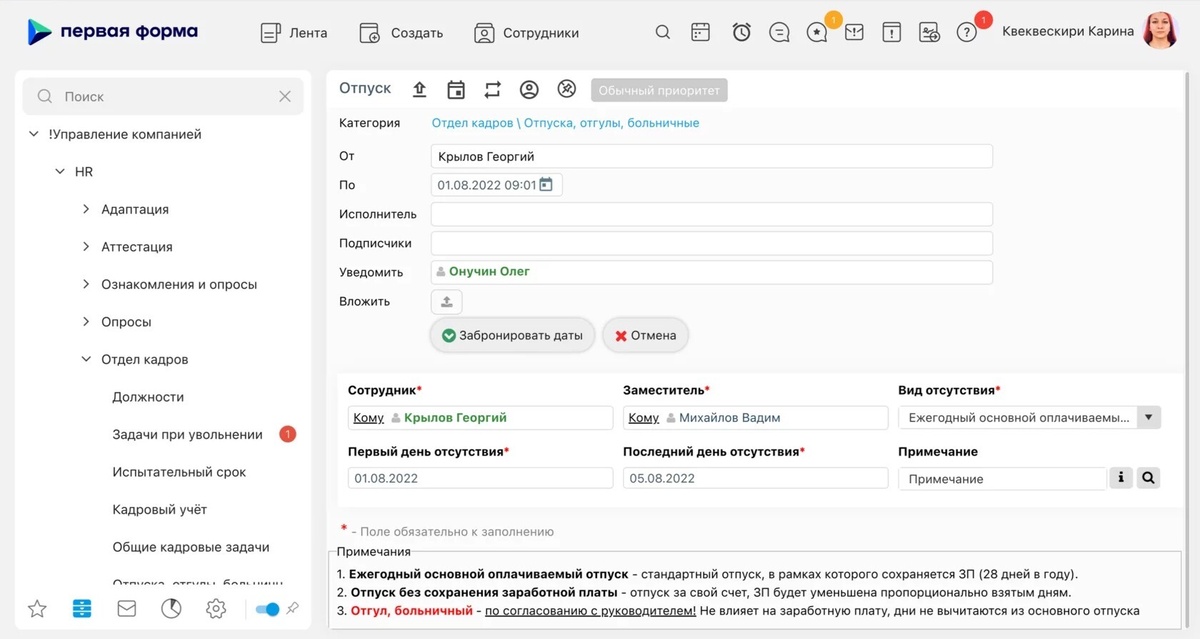1200x639 pixels.
Task: Pin the sidebar with the pin icon
Action: pos(293,608)
